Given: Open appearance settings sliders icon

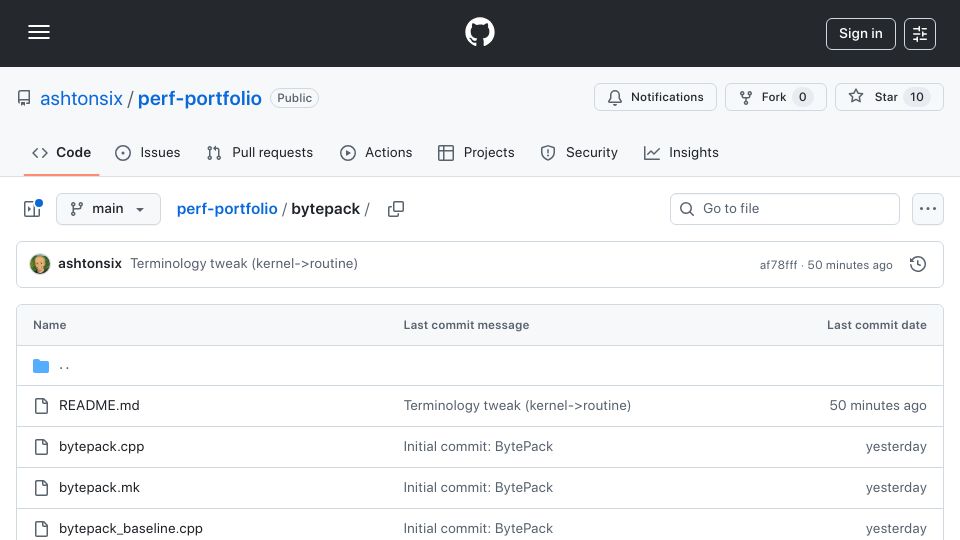Looking at the screenshot, I should coord(920,34).
